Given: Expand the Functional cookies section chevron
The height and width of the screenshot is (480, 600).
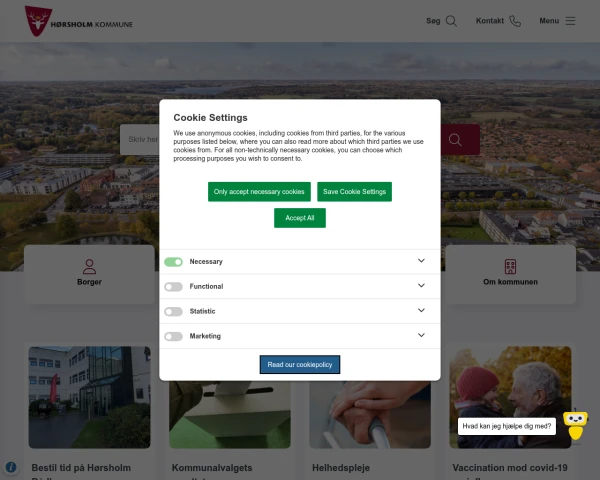Looking at the screenshot, I should 421,286.
